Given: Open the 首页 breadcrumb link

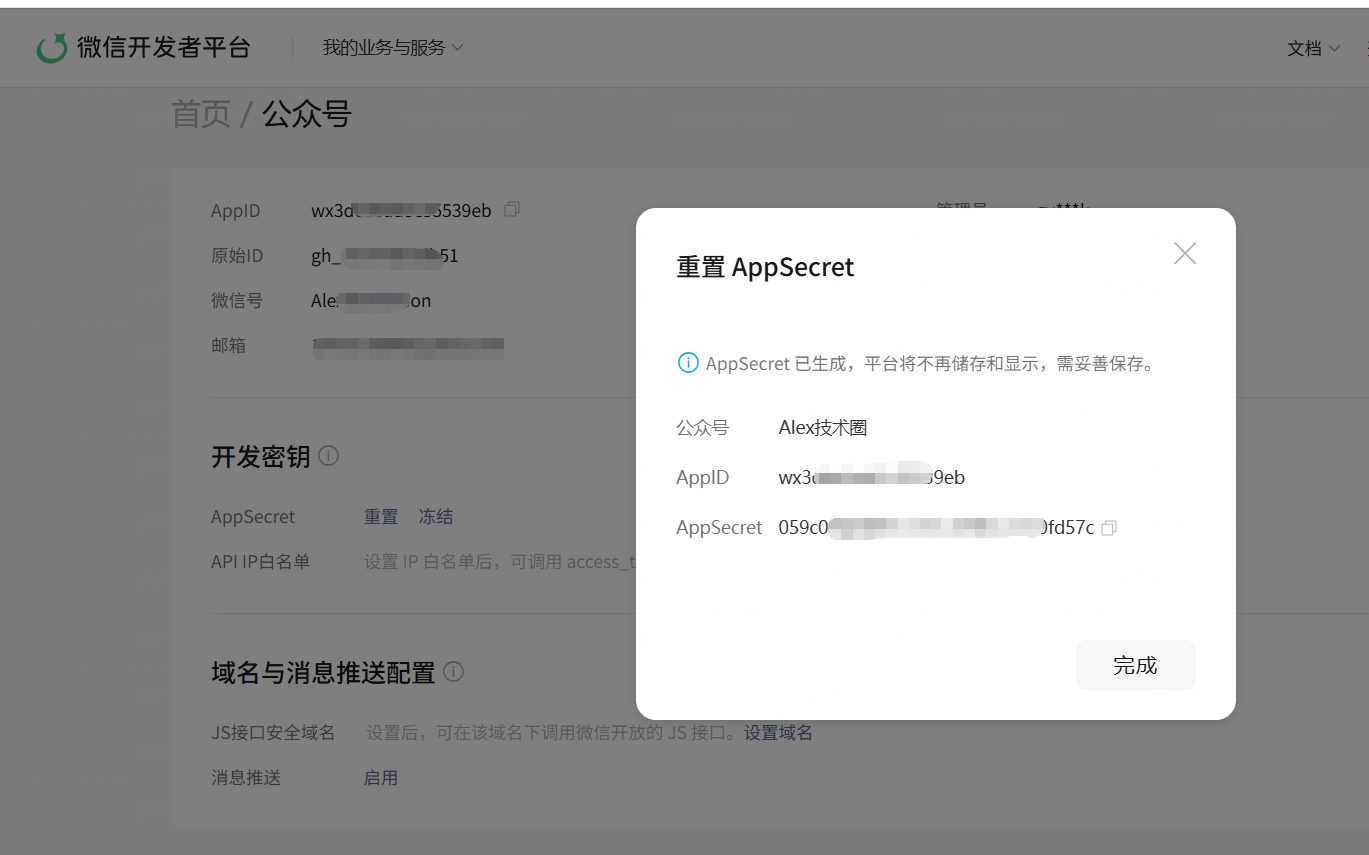Looking at the screenshot, I should 200,114.
